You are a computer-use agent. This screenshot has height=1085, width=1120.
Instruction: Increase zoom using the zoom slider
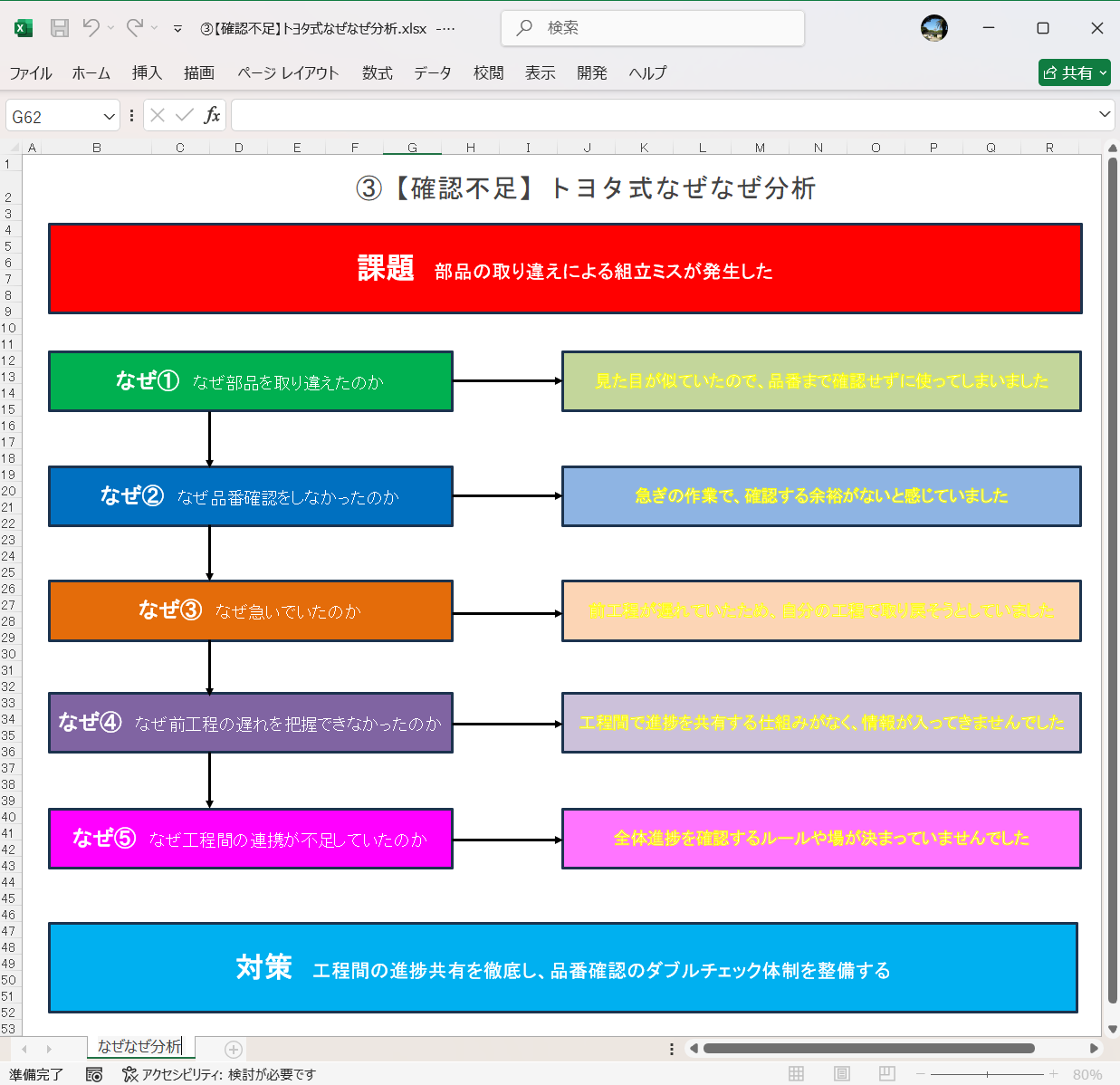pyautogui.click(x=1053, y=1074)
